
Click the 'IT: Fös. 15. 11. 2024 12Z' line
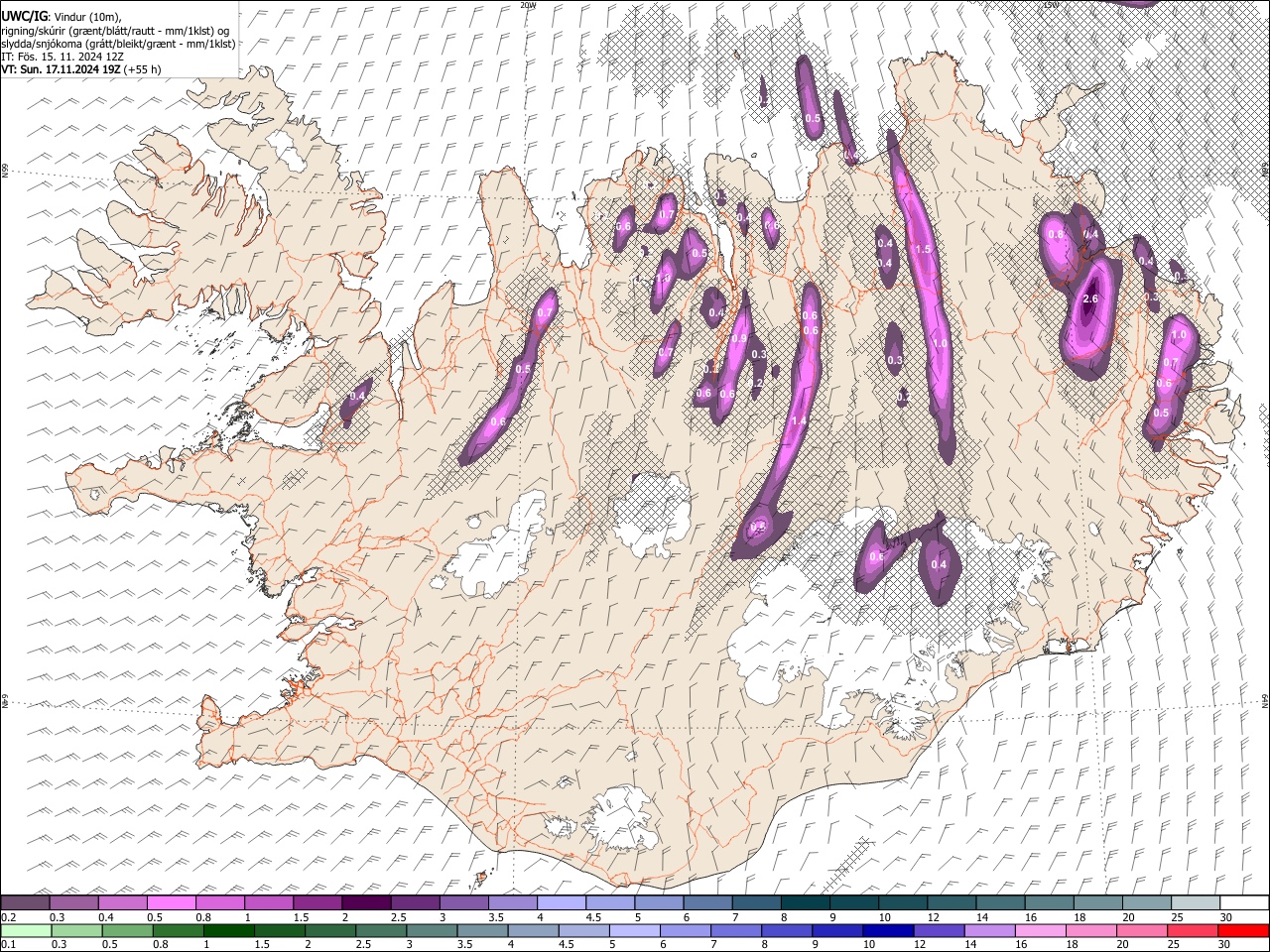(63, 57)
